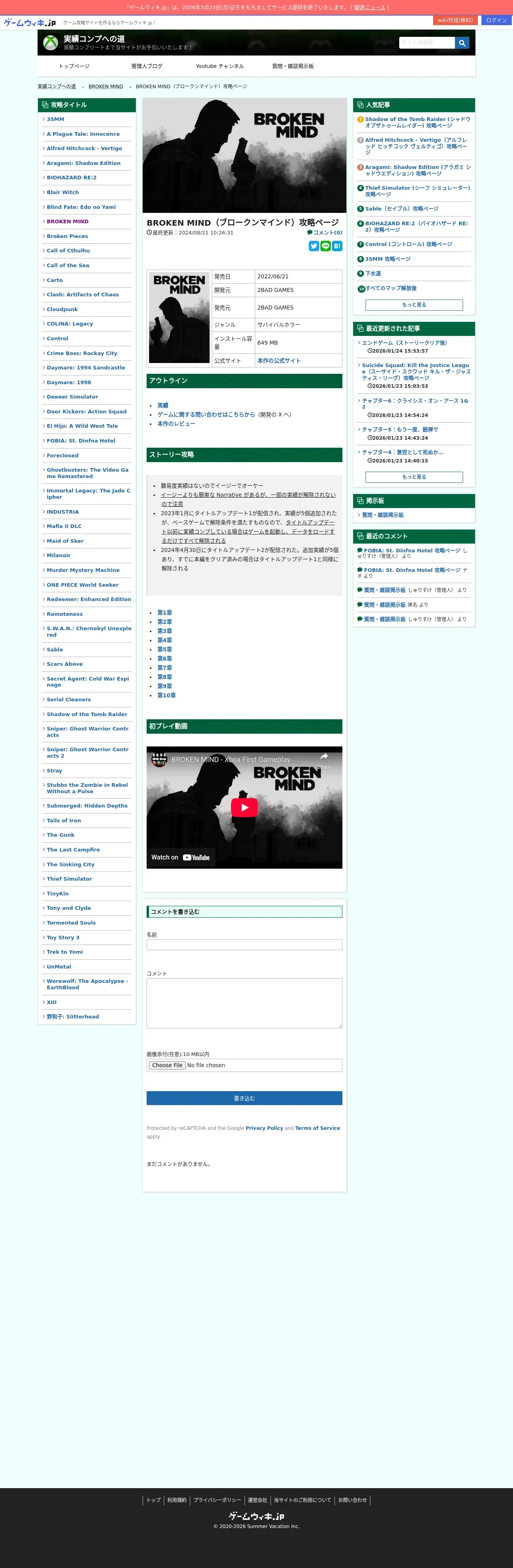
Task: Click the YouTube video Share arrow
Action: coord(324,760)
